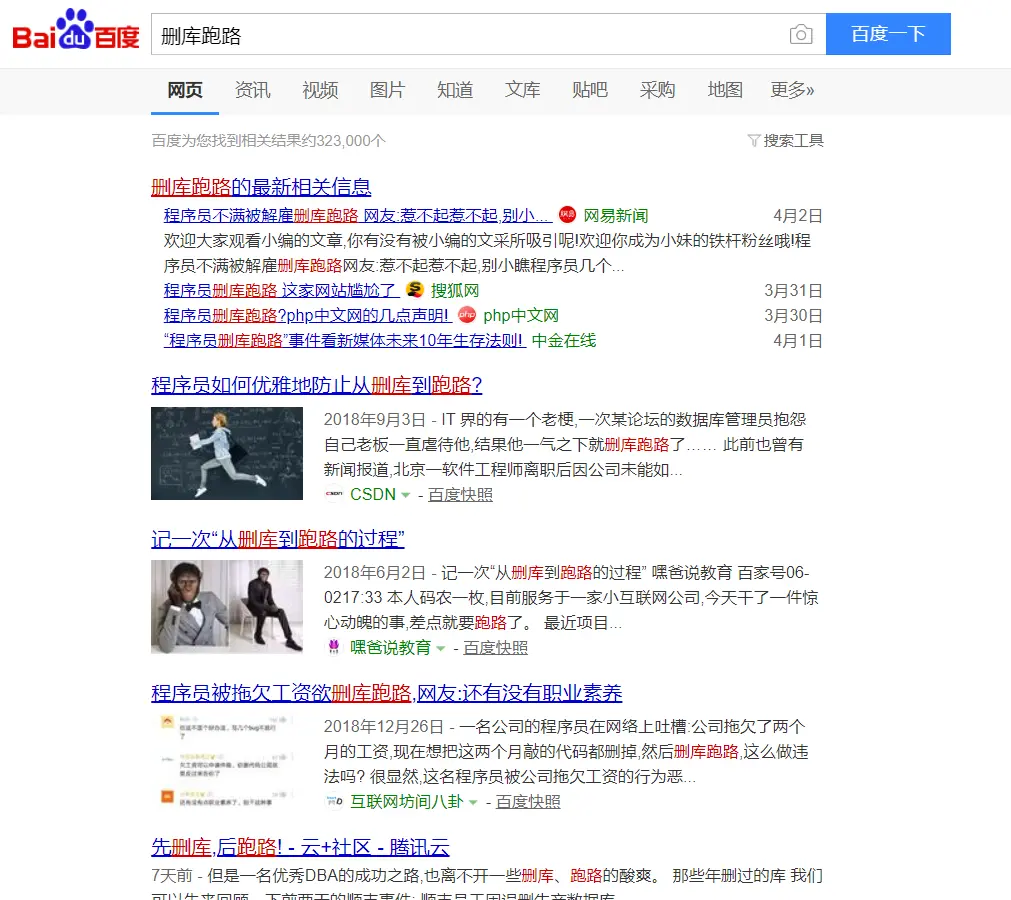Click the 3月30日 date

[794, 315]
